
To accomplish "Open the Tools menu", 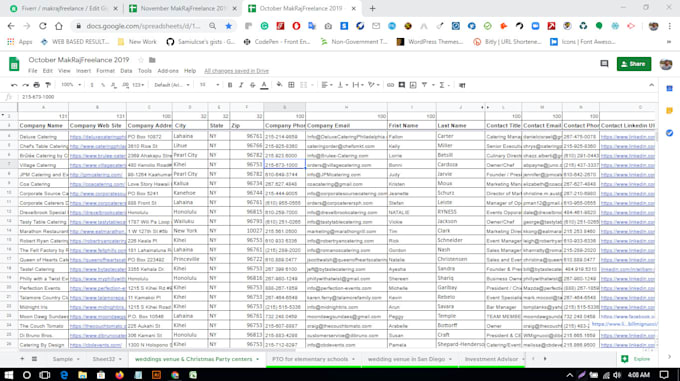I will (145, 71).
